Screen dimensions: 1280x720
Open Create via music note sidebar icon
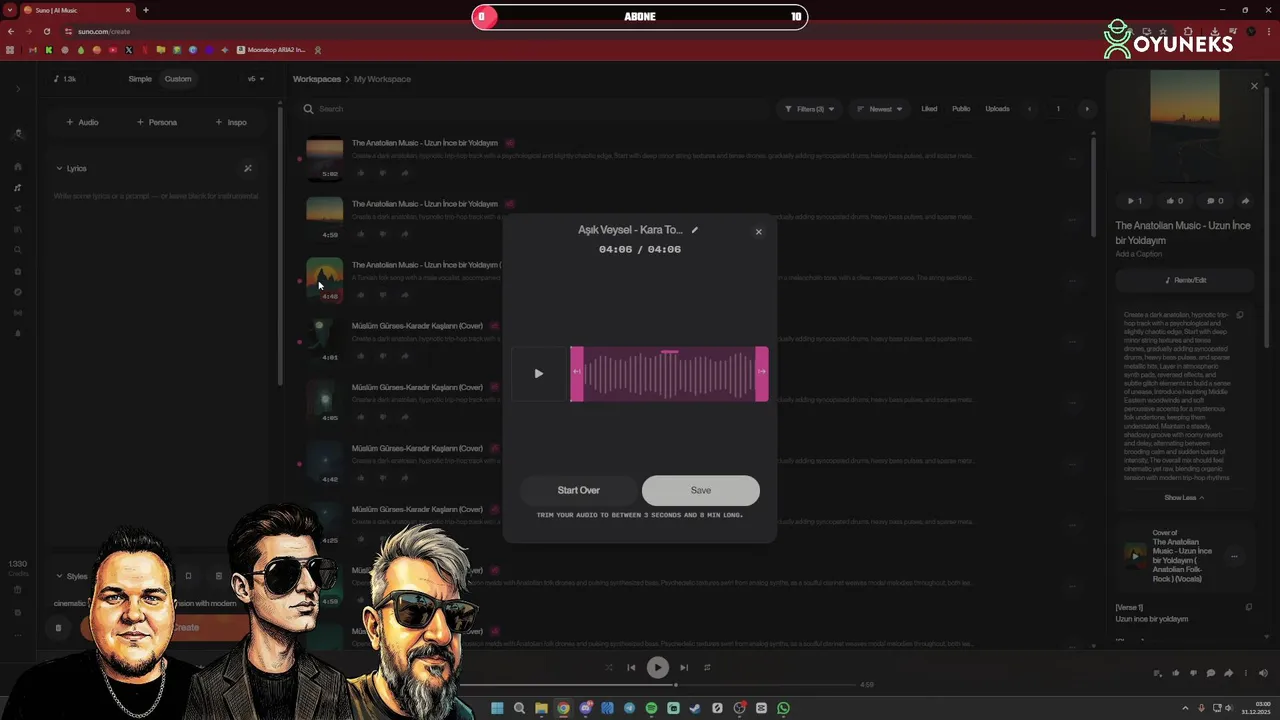point(18,188)
